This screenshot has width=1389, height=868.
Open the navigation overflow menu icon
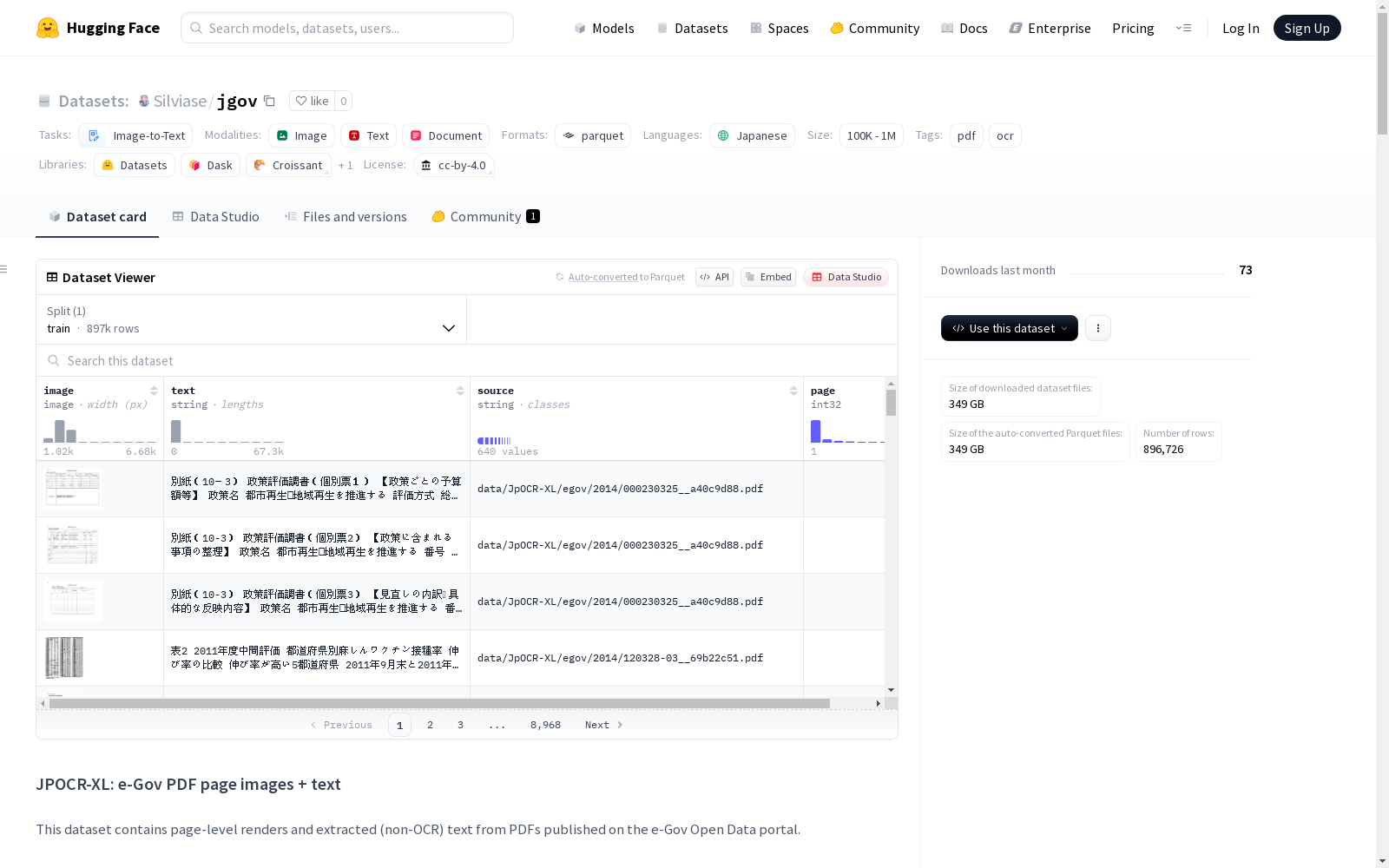tap(1183, 28)
